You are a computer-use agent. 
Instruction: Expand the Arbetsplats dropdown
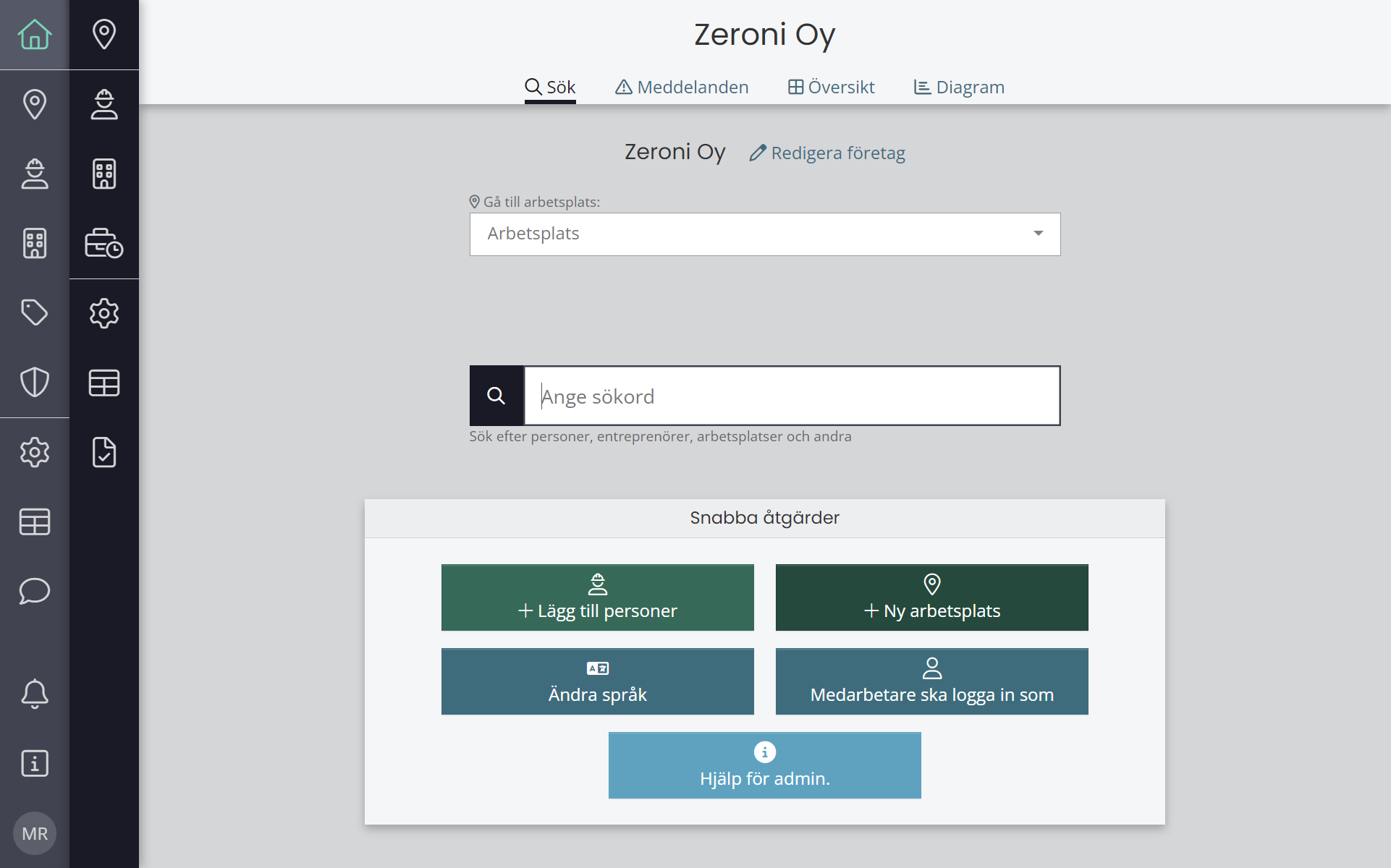pos(764,234)
